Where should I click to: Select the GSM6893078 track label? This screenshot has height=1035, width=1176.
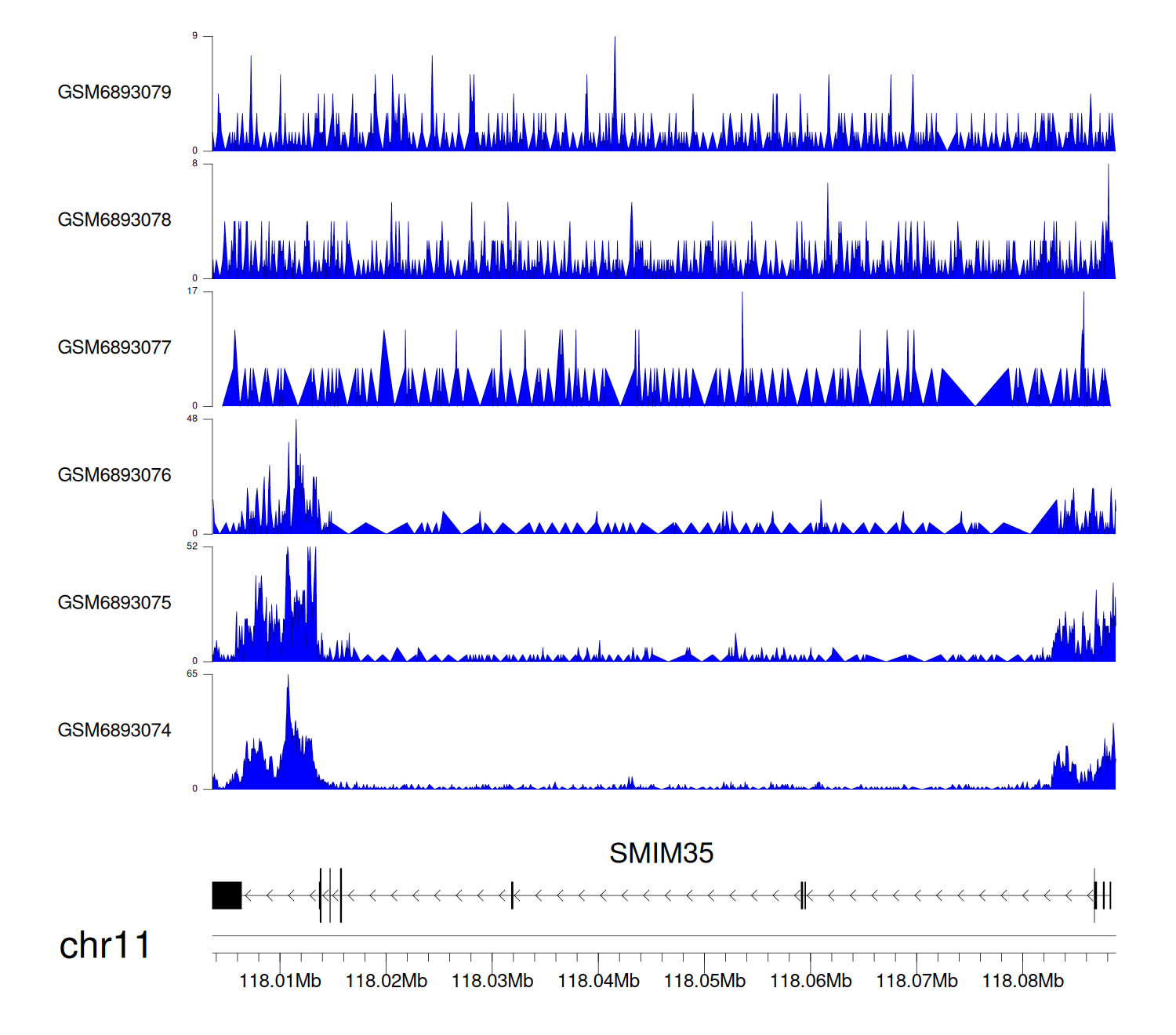pyautogui.click(x=114, y=220)
